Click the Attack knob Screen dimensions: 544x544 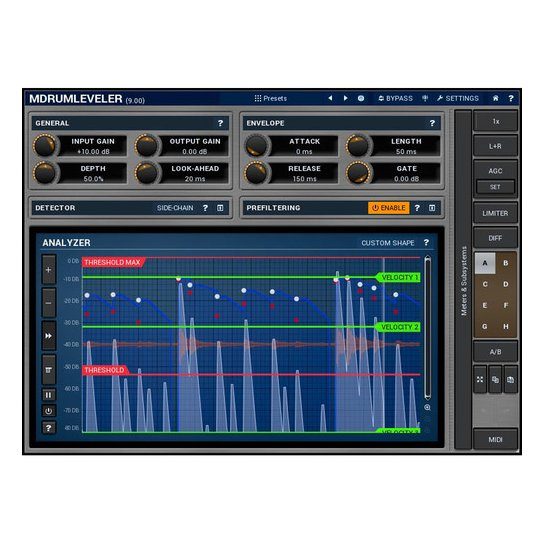click(256, 146)
